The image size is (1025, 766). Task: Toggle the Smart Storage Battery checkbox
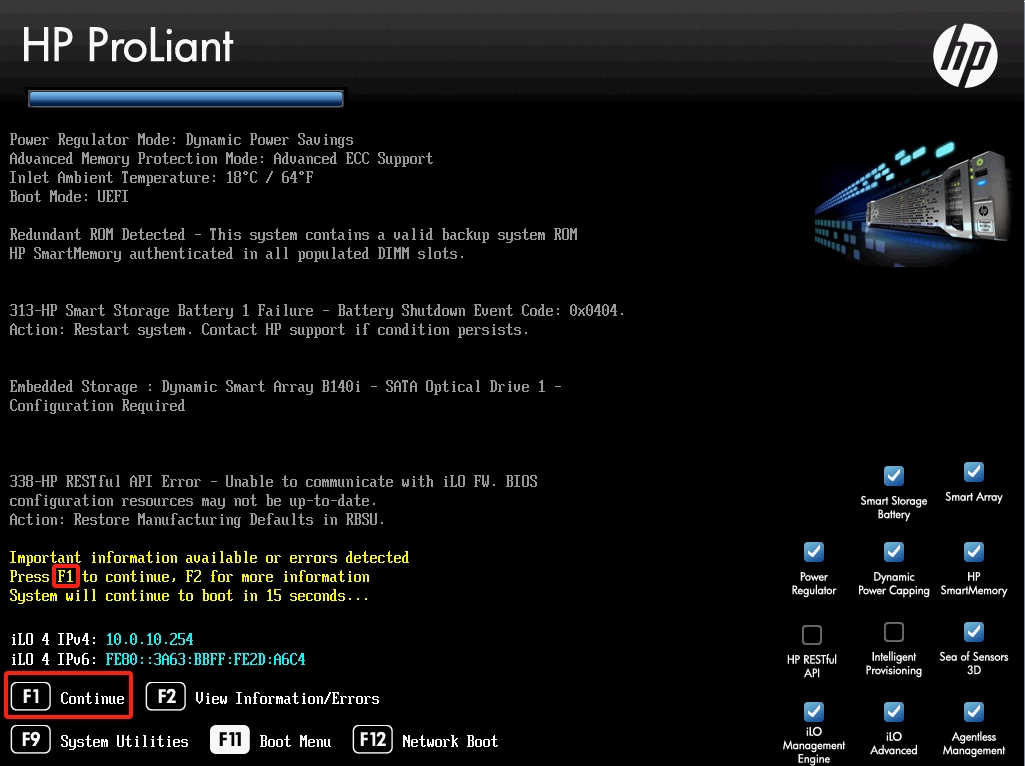[x=894, y=475]
